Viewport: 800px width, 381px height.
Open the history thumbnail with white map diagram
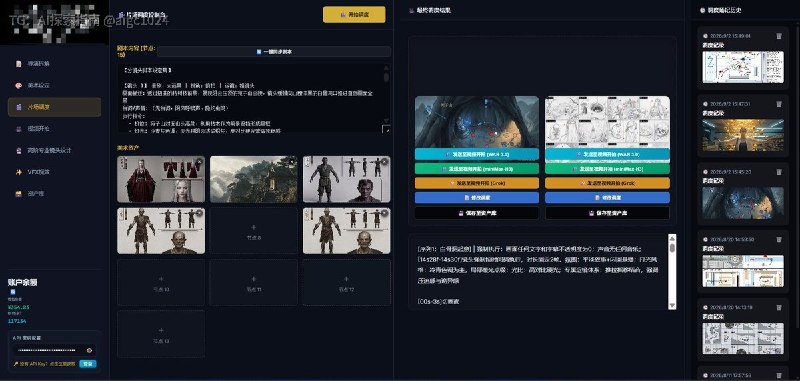click(743, 67)
